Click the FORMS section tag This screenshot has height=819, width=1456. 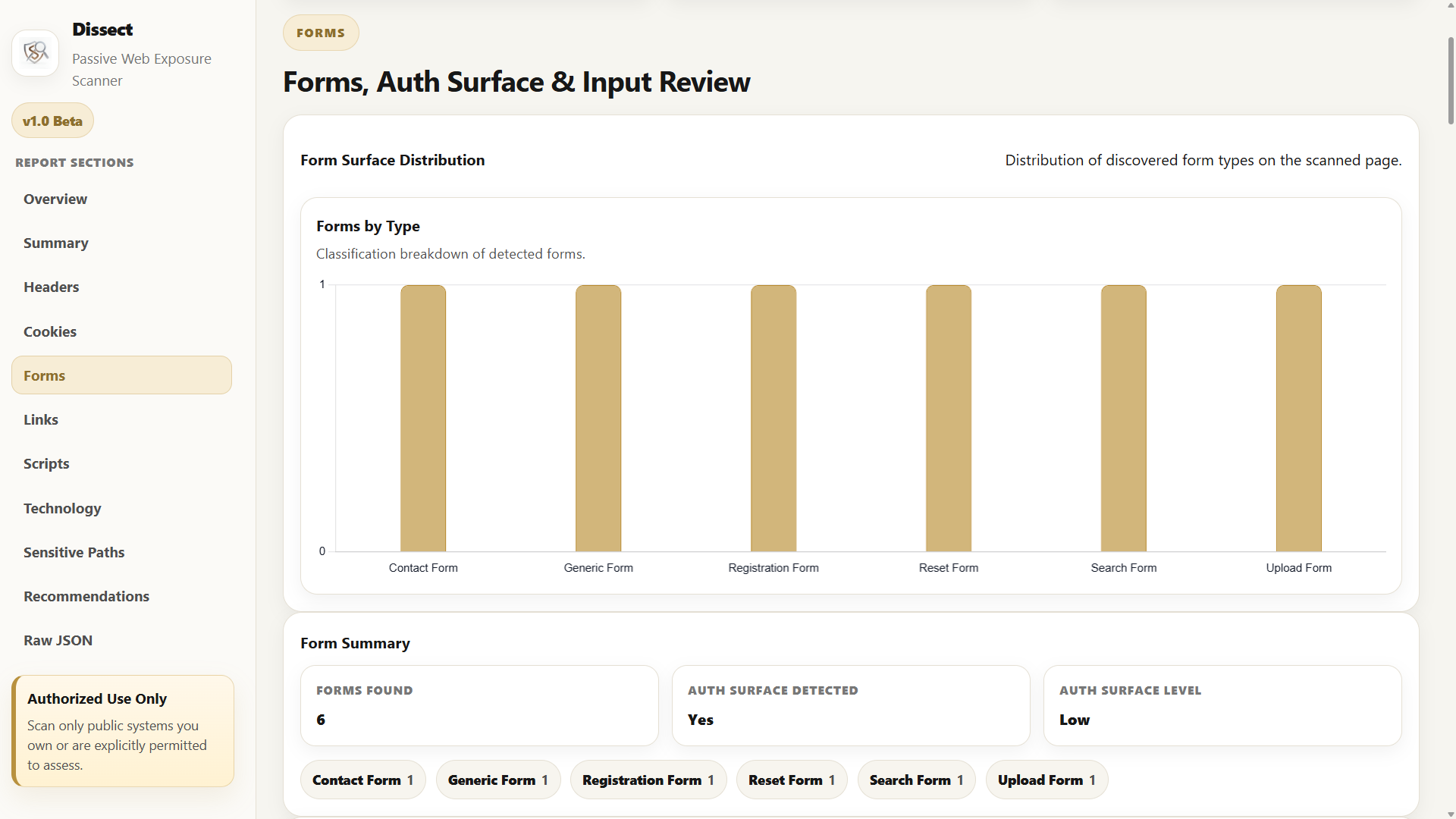coord(321,33)
